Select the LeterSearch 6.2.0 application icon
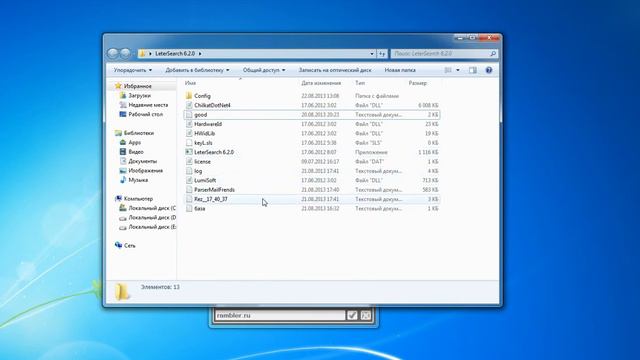 (189, 152)
